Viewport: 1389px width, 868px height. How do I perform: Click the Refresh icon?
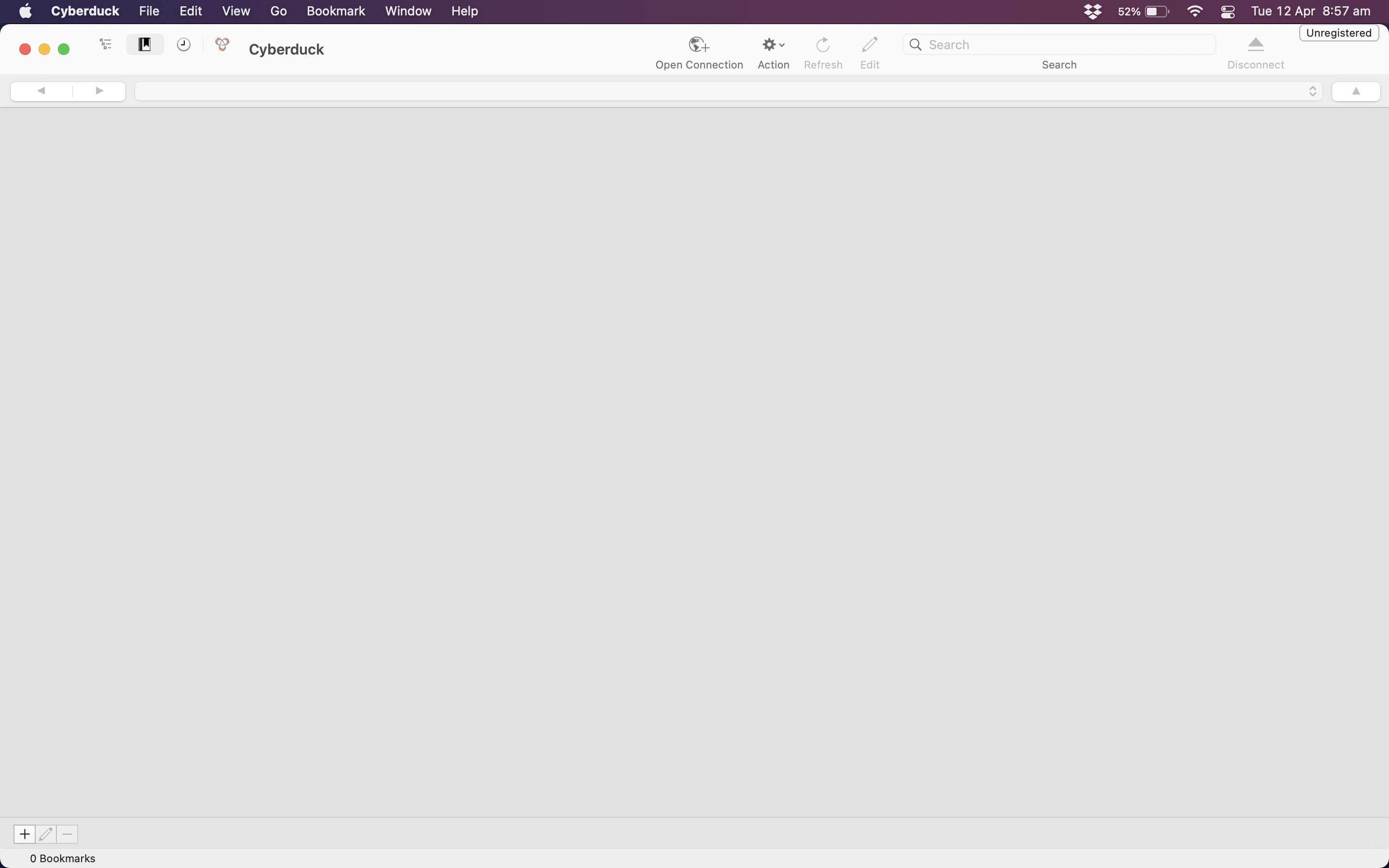[x=822, y=44]
